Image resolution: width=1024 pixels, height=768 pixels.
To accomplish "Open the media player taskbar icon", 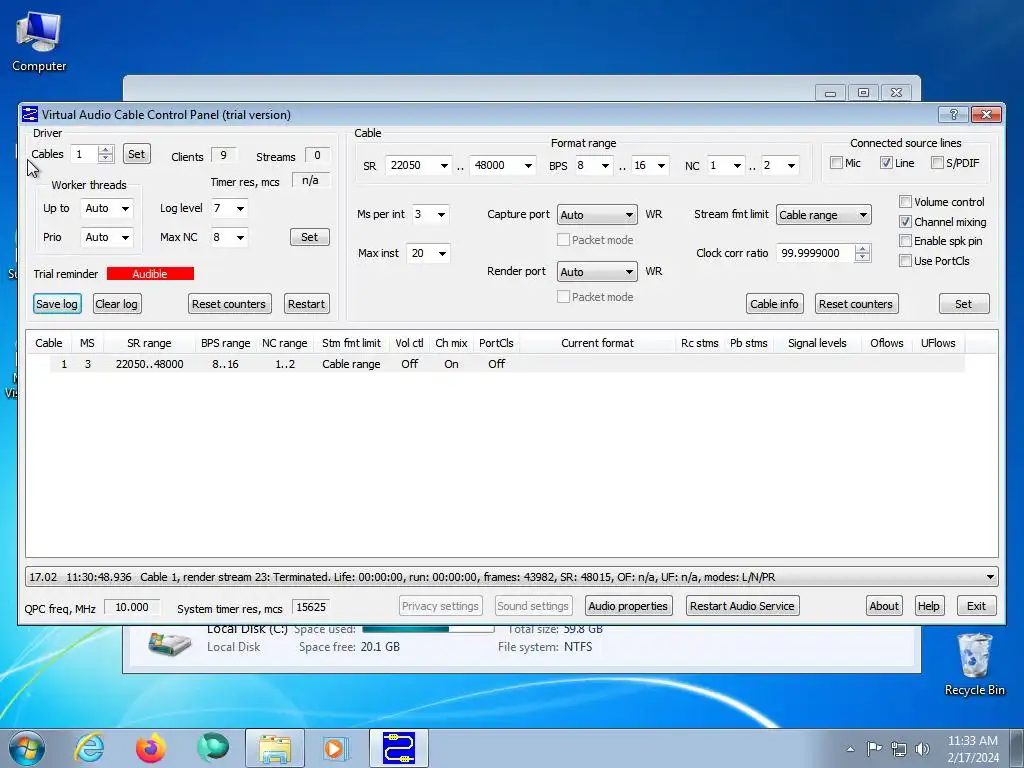I will [x=336, y=748].
